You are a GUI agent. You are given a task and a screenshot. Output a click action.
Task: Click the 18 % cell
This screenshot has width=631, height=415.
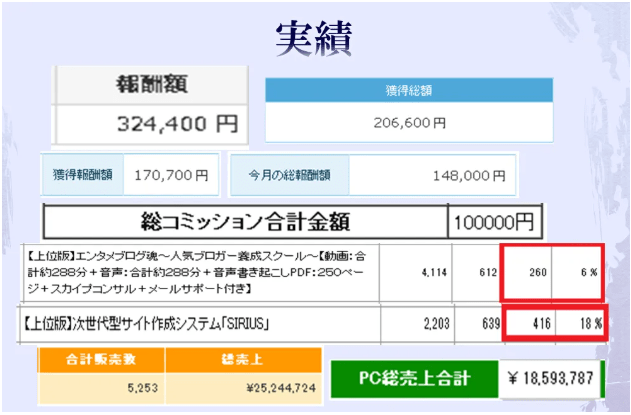click(591, 324)
